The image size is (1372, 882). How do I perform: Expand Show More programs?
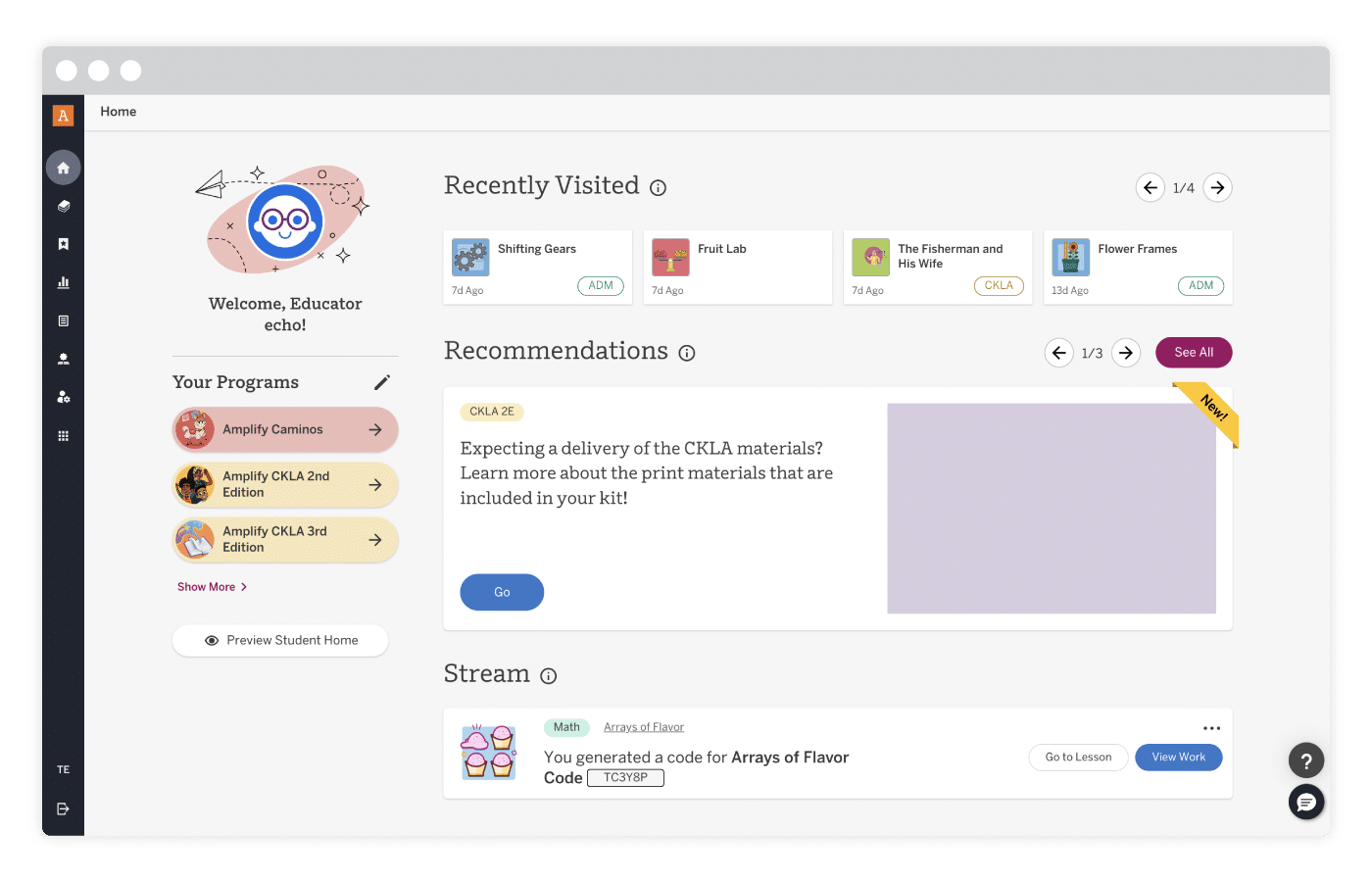[x=212, y=587]
